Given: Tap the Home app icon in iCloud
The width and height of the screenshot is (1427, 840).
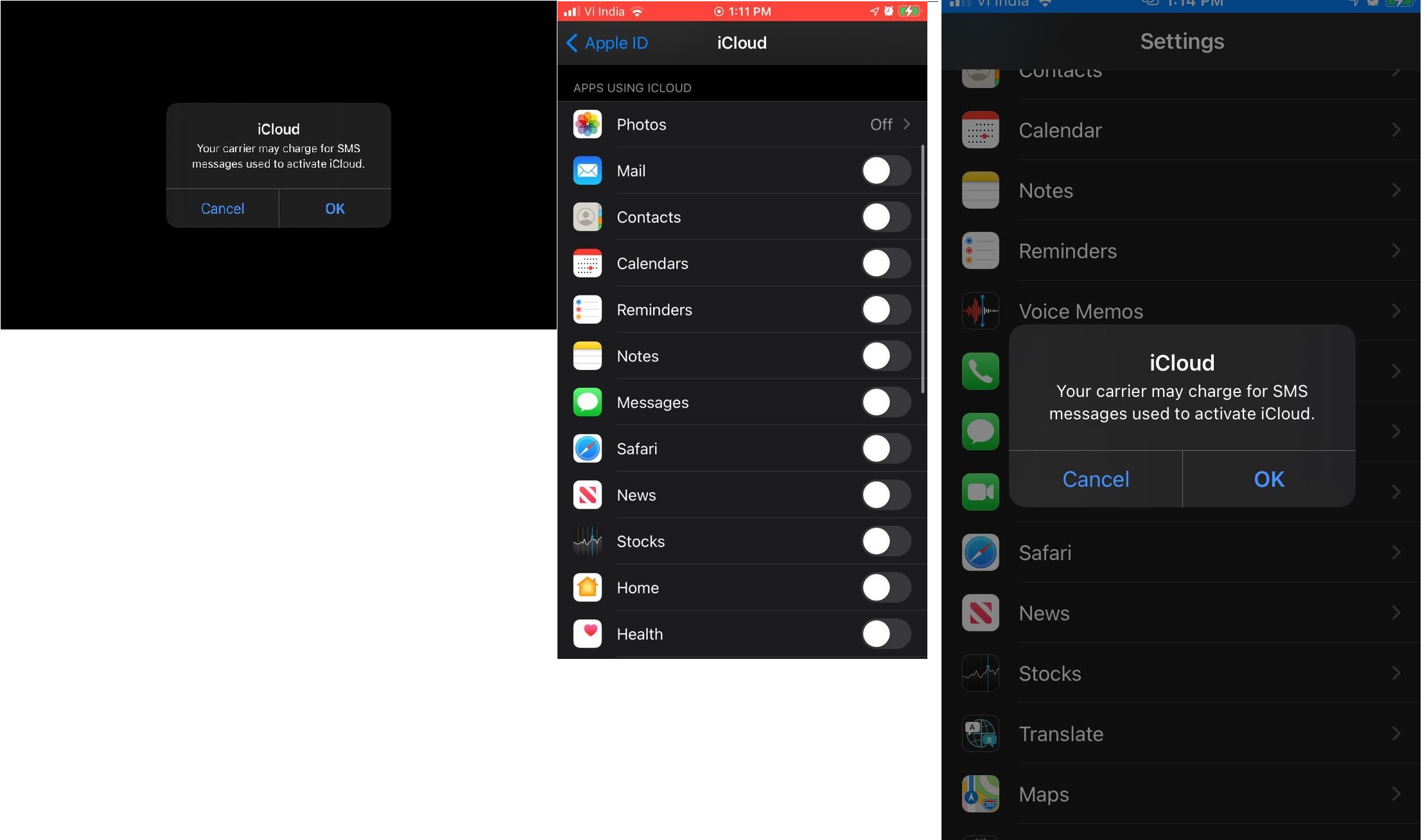Looking at the screenshot, I should coord(588,588).
